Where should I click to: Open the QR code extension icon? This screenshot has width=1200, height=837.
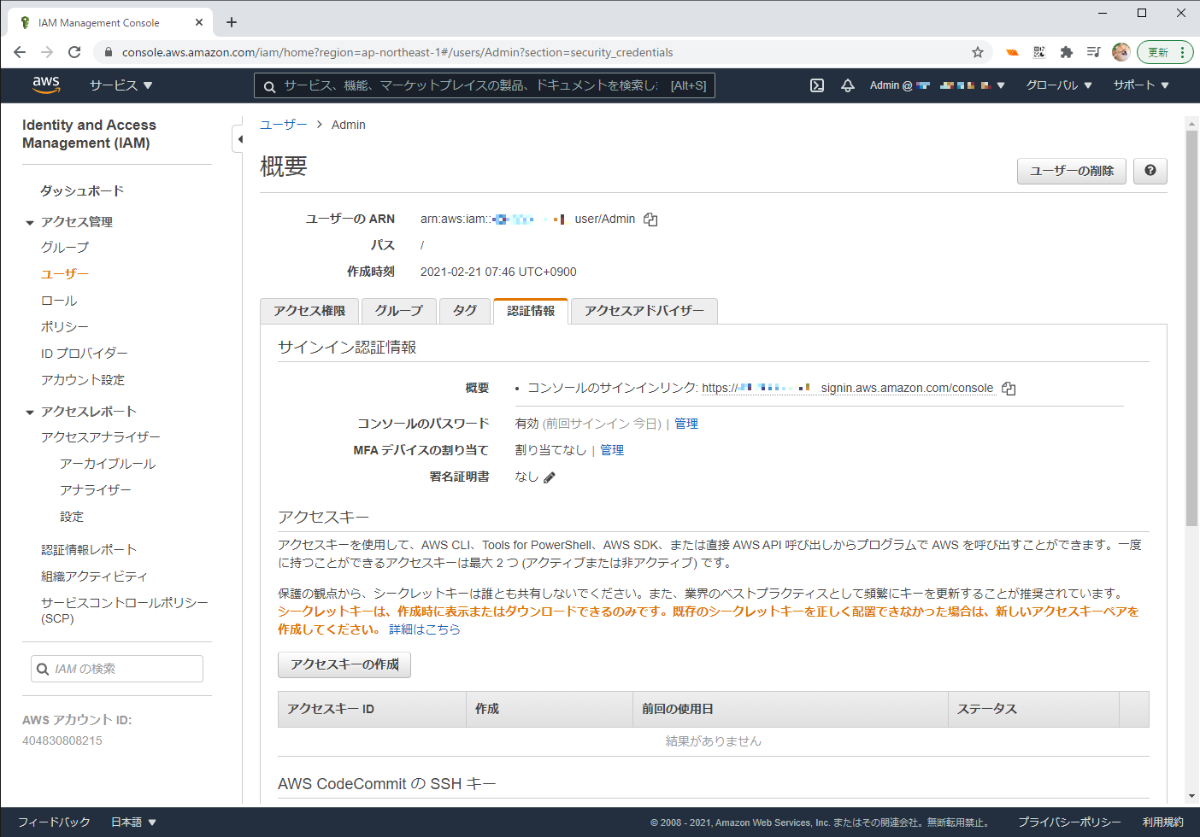[1039, 52]
